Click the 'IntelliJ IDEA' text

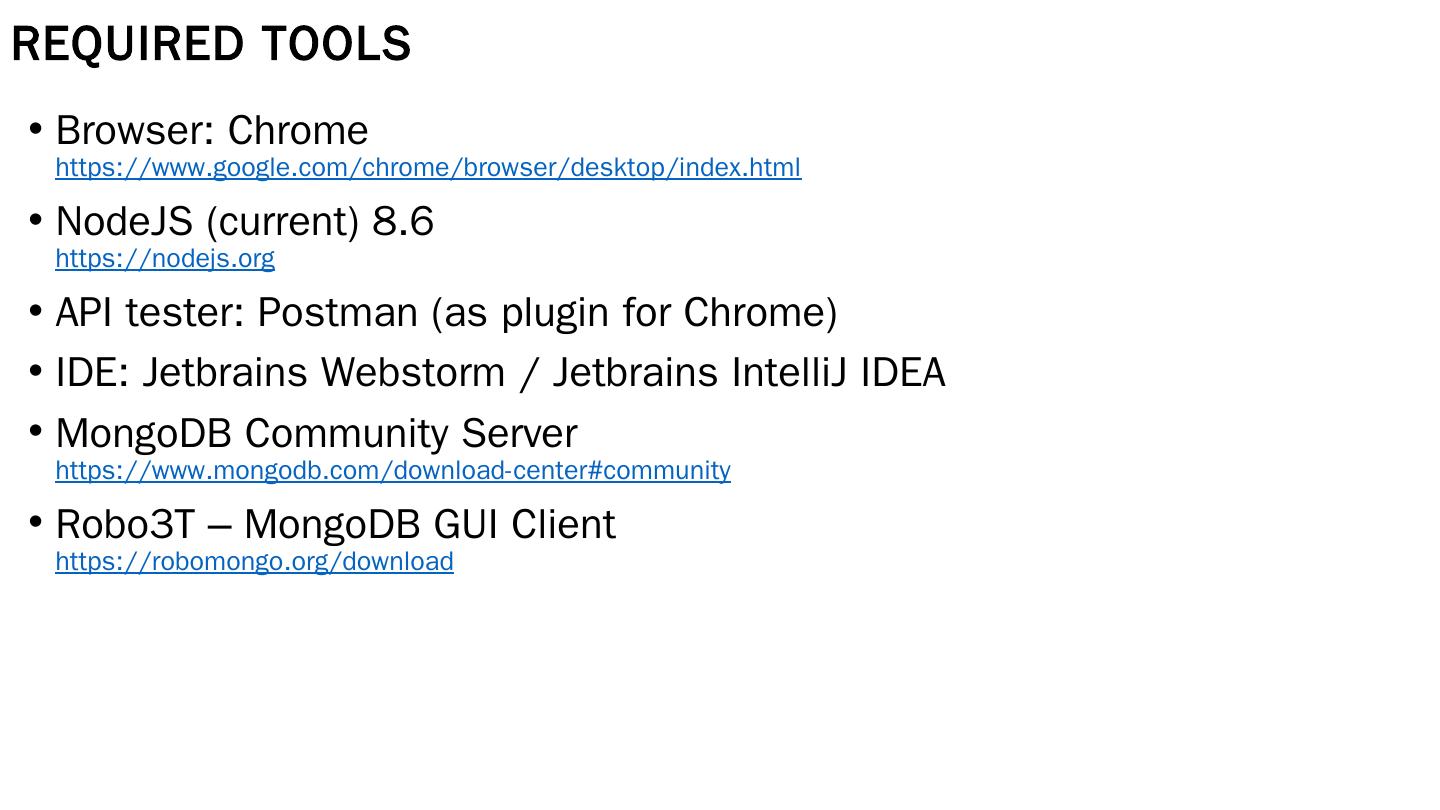pos(838,373)
